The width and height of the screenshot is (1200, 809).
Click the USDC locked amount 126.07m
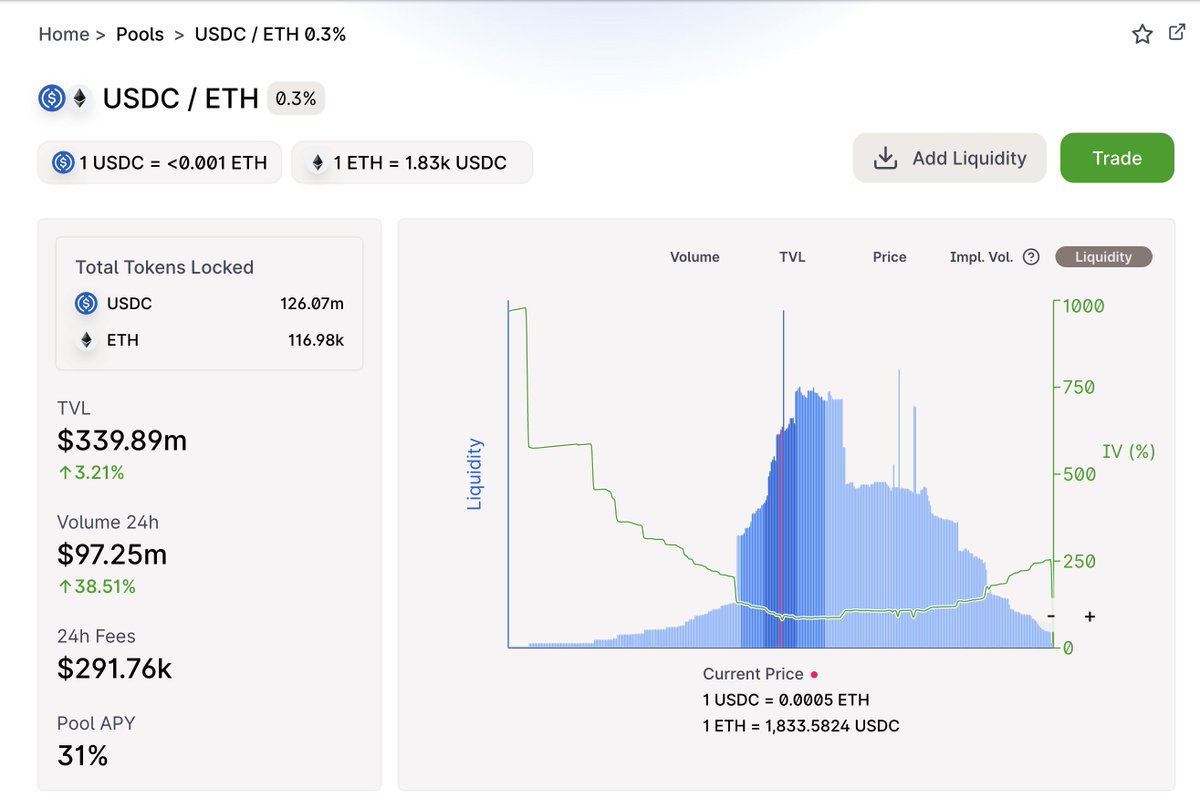pyautogui.click(x=312, y=304)
